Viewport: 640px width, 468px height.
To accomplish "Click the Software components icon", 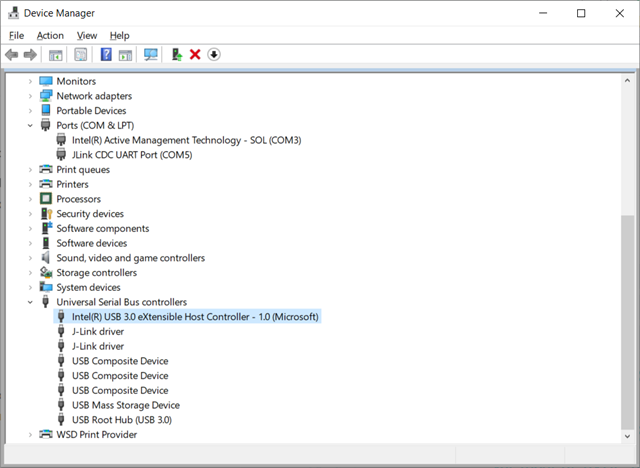I will (x=47, y=228).
